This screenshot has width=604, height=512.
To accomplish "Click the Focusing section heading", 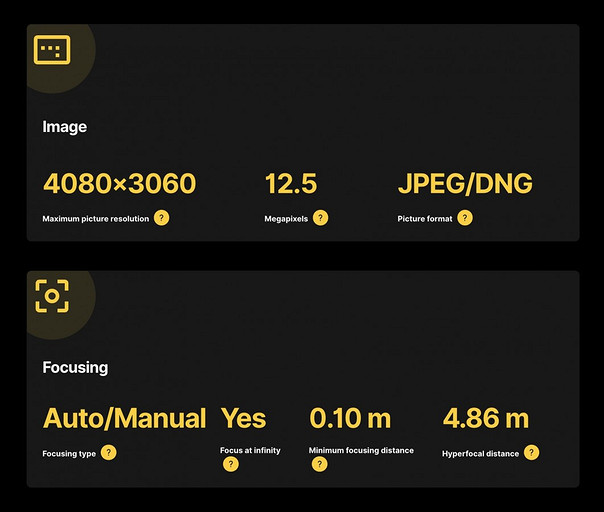I will [75, 367].
